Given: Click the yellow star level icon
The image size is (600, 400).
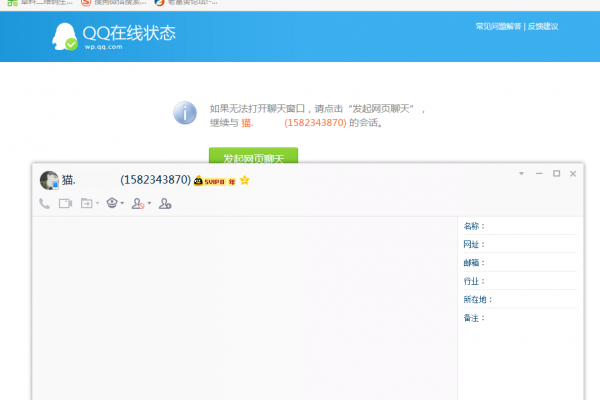Looking at the screenshot, I should [245, 180].
